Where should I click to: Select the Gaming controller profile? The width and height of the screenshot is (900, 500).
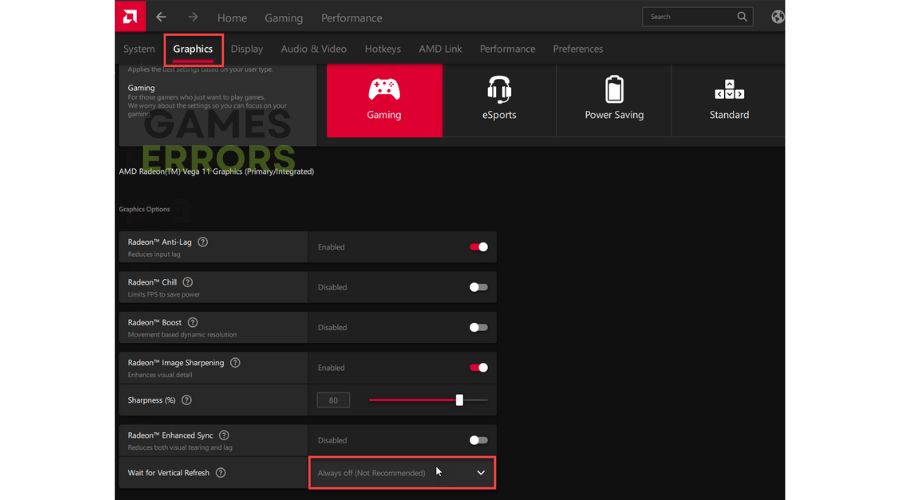pyautogui.click(x=385, y=100)
